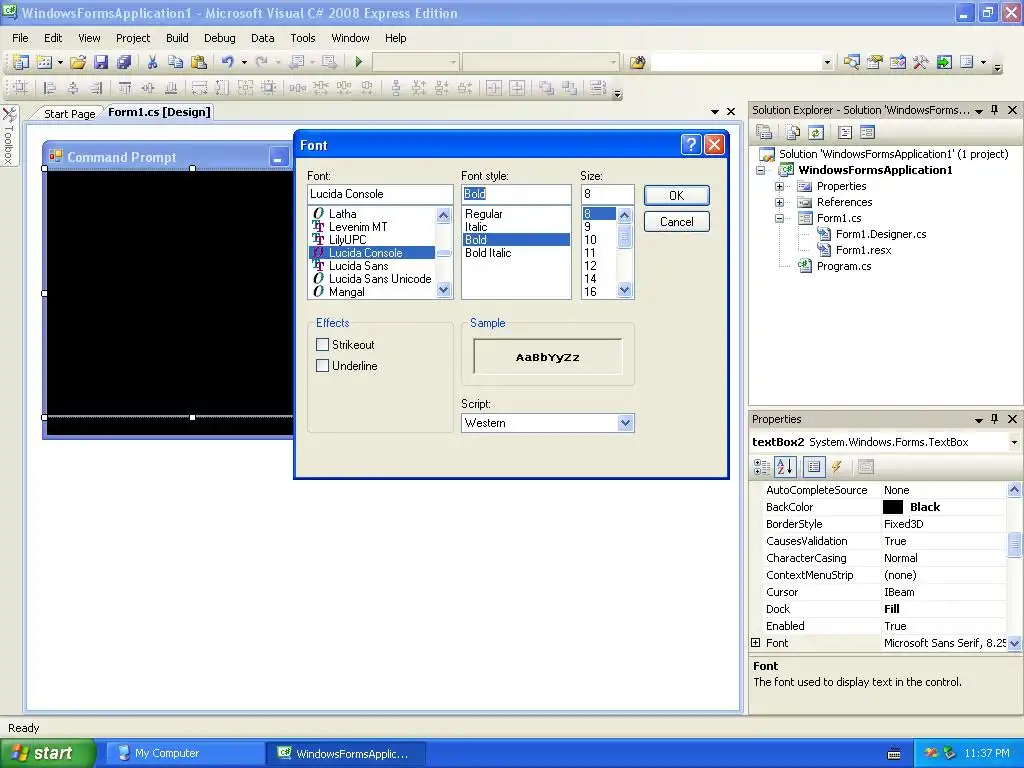Enable the Underline checkbox
Viewport: 1024px width, 768px height.
[x=322, y=366]
